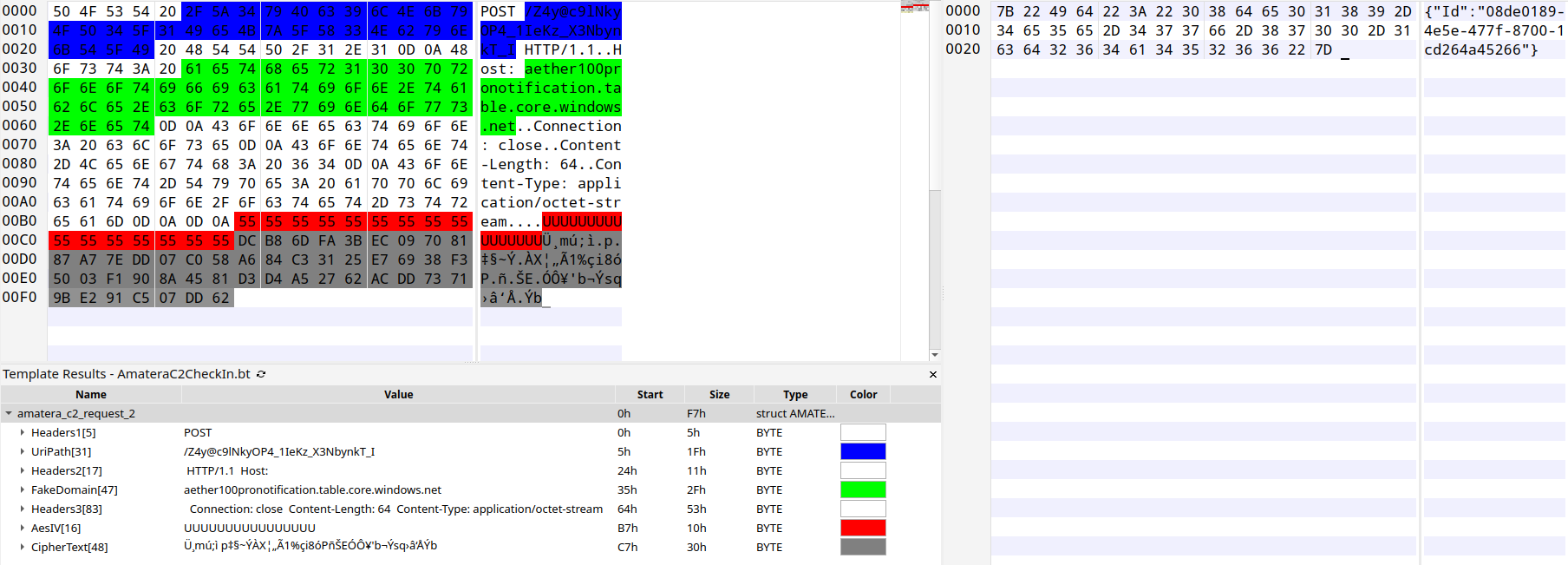Image resolution: width=1568 pixels, height=565 pixels.
Task: Open the white color swatch for Headers3
Action: click(x=863, y=509)
